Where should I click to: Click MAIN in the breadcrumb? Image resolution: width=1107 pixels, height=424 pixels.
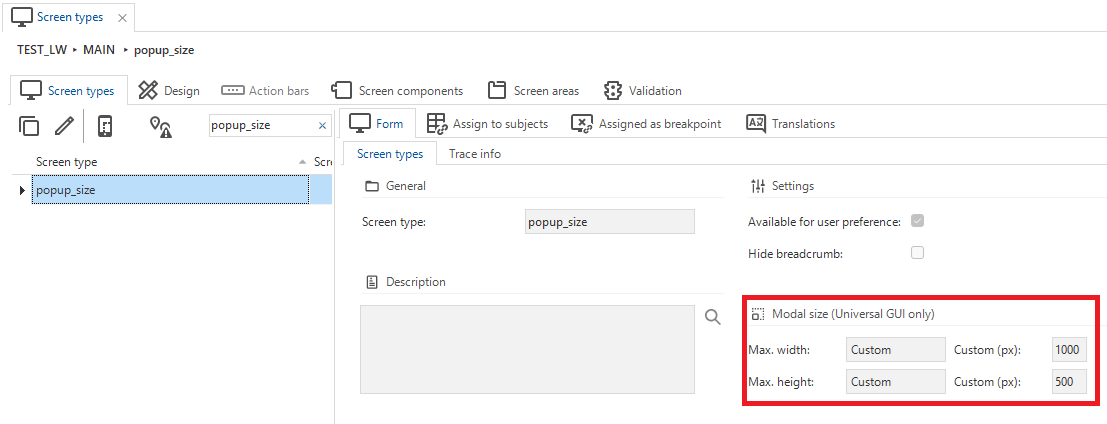pos(99,50)
